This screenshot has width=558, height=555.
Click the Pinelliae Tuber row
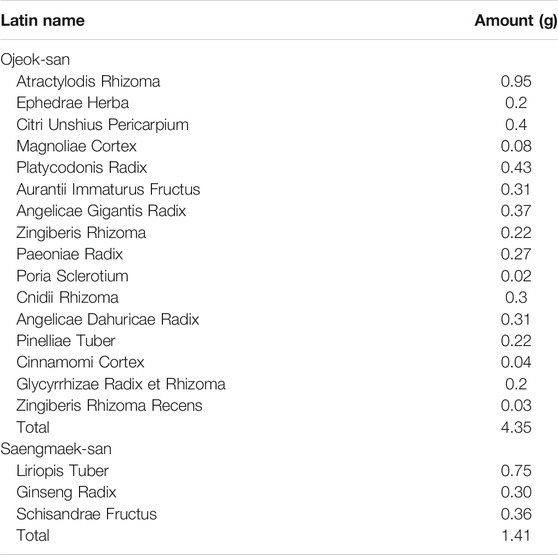point(279,341)
